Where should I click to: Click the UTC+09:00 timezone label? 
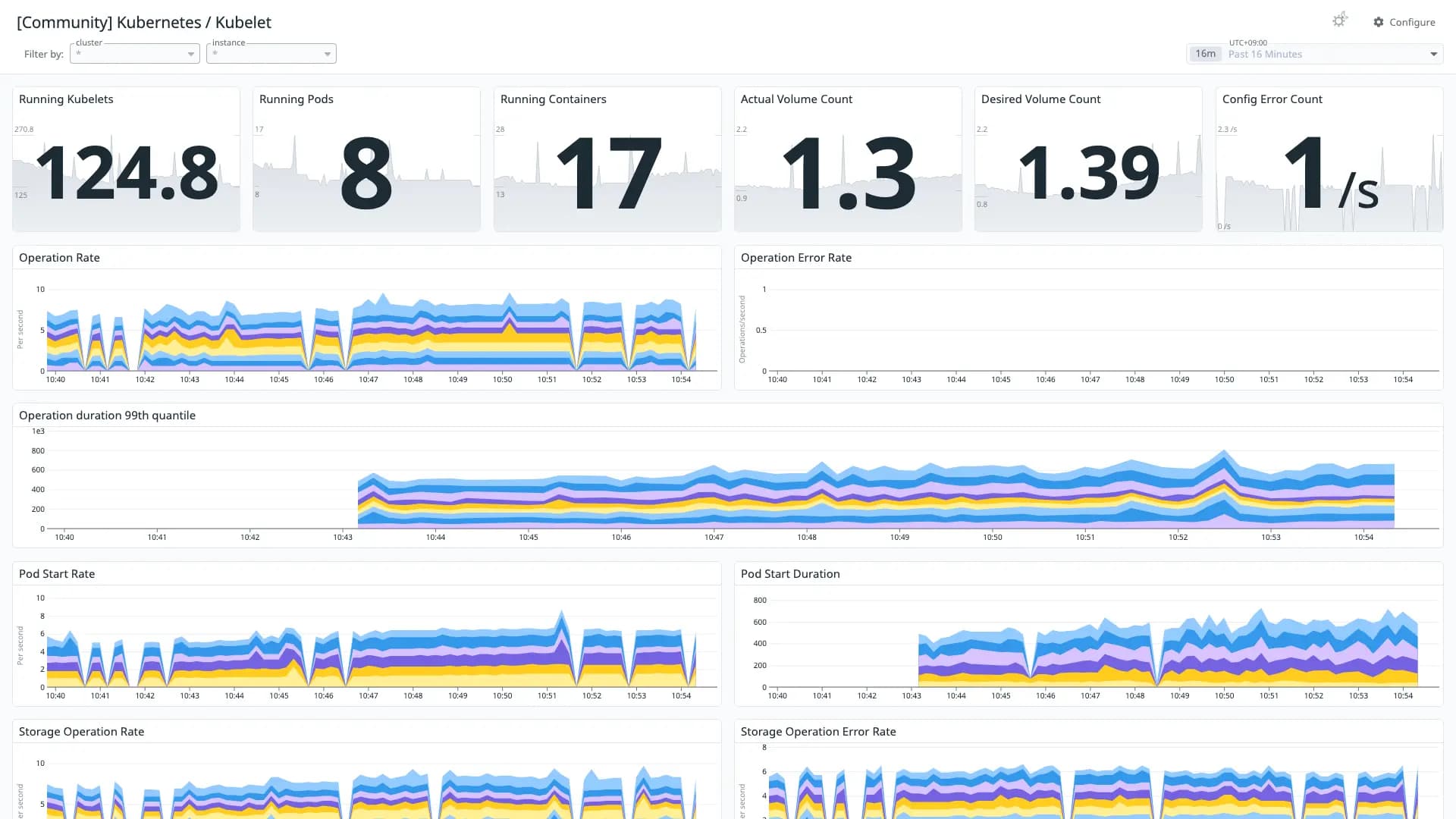point(1247,42)
